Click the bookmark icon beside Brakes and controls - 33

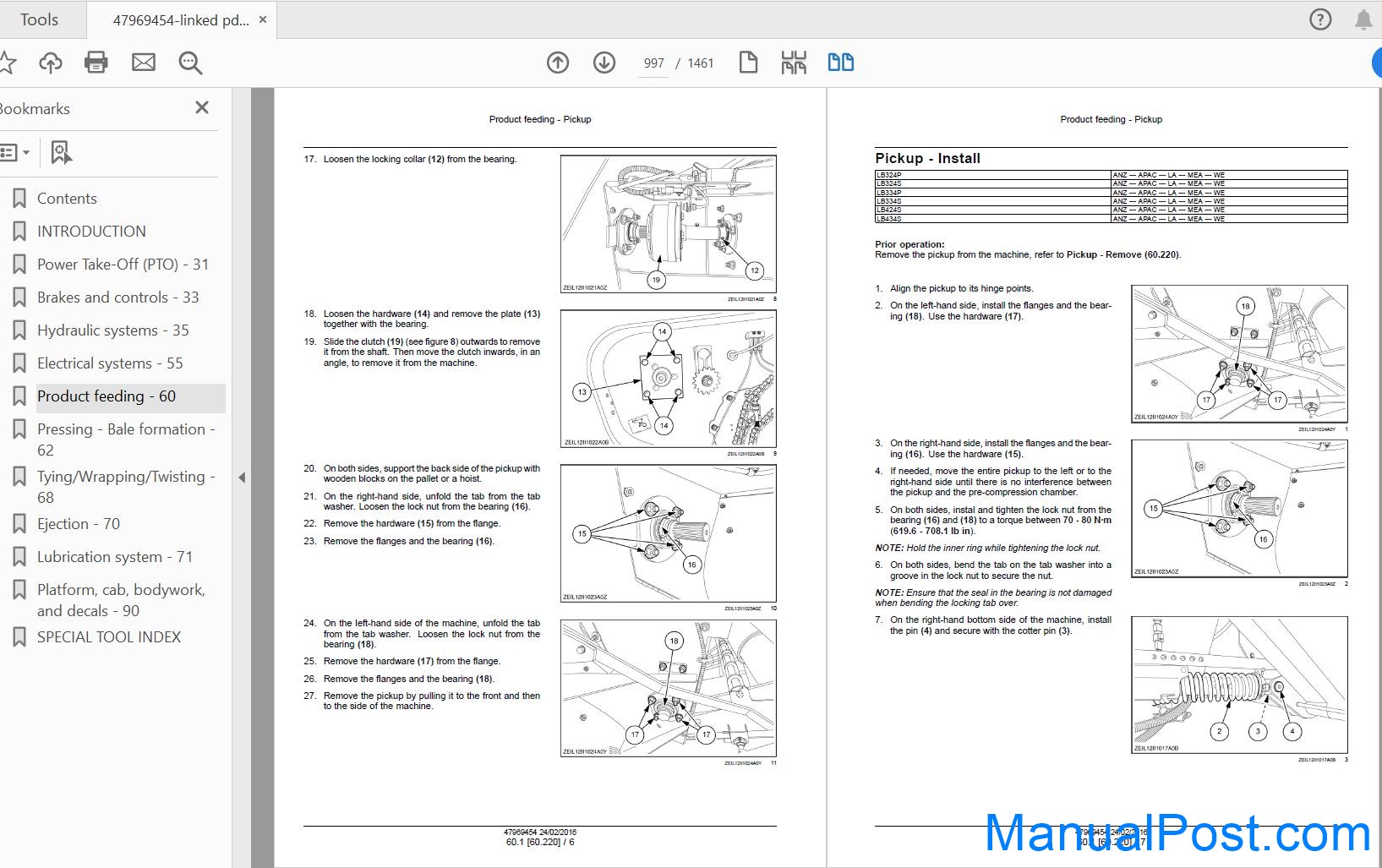click(19, 298)
